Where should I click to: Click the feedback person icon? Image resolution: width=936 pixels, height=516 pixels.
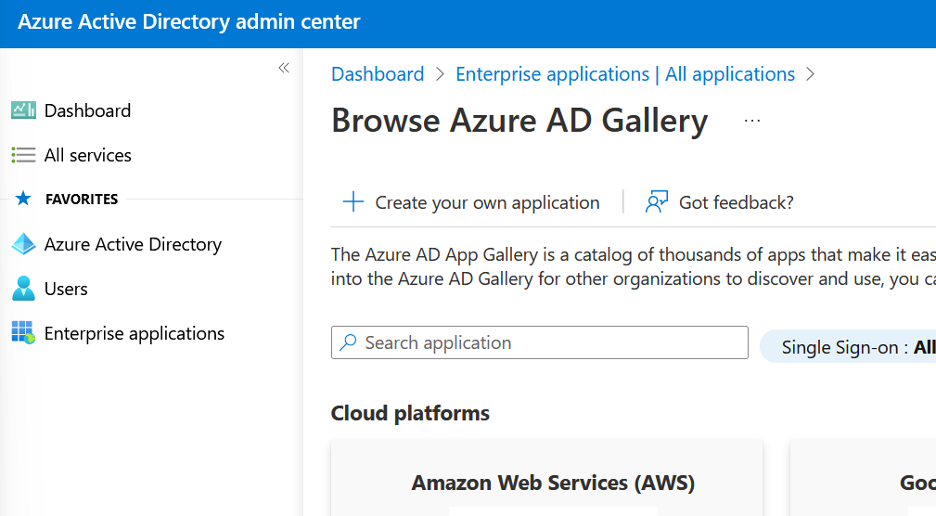(x=657, y=202)
